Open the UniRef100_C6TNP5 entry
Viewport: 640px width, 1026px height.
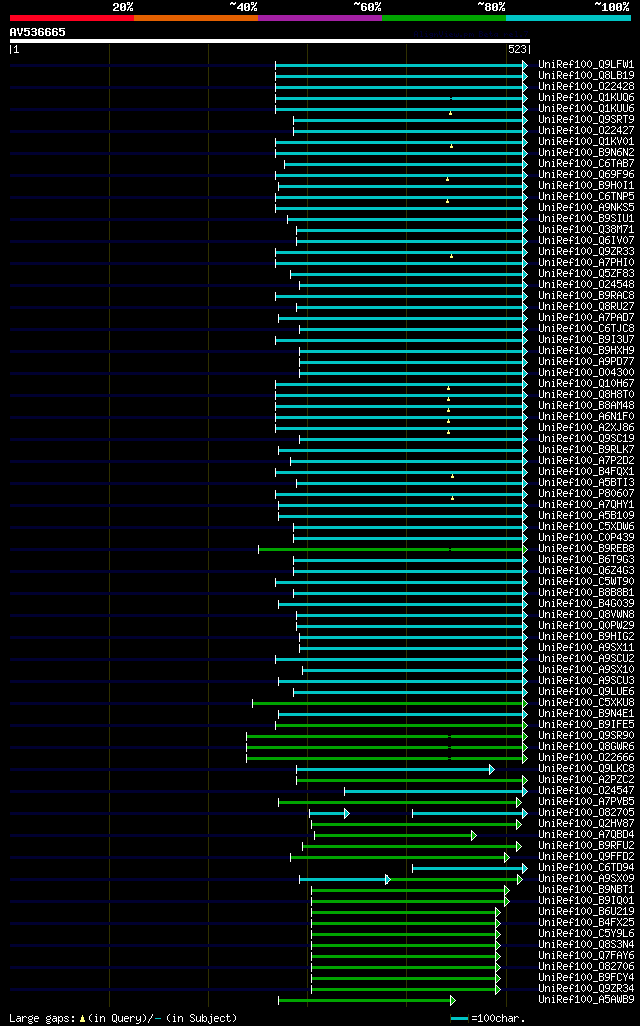(586, 196)
